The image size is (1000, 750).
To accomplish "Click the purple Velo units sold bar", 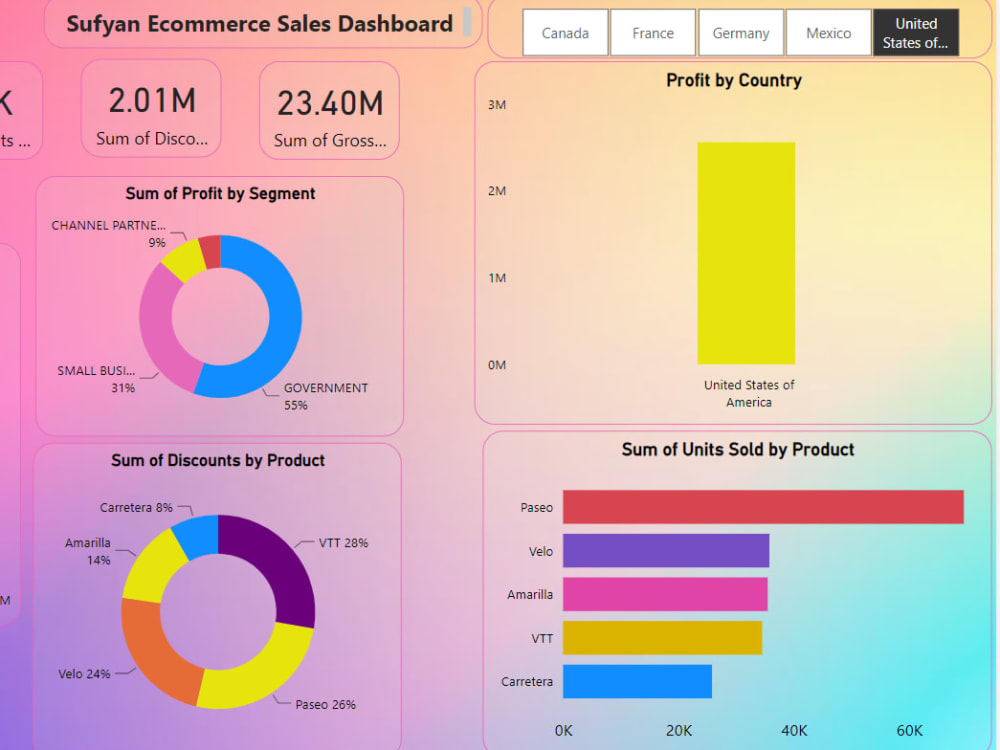I will point(665,550).
